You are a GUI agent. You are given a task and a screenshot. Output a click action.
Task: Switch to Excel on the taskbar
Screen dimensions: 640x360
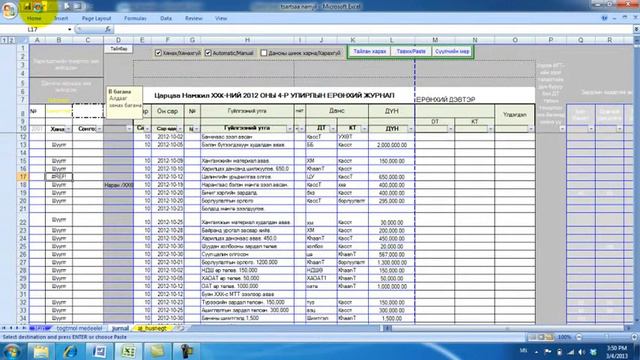pos(128,351)
